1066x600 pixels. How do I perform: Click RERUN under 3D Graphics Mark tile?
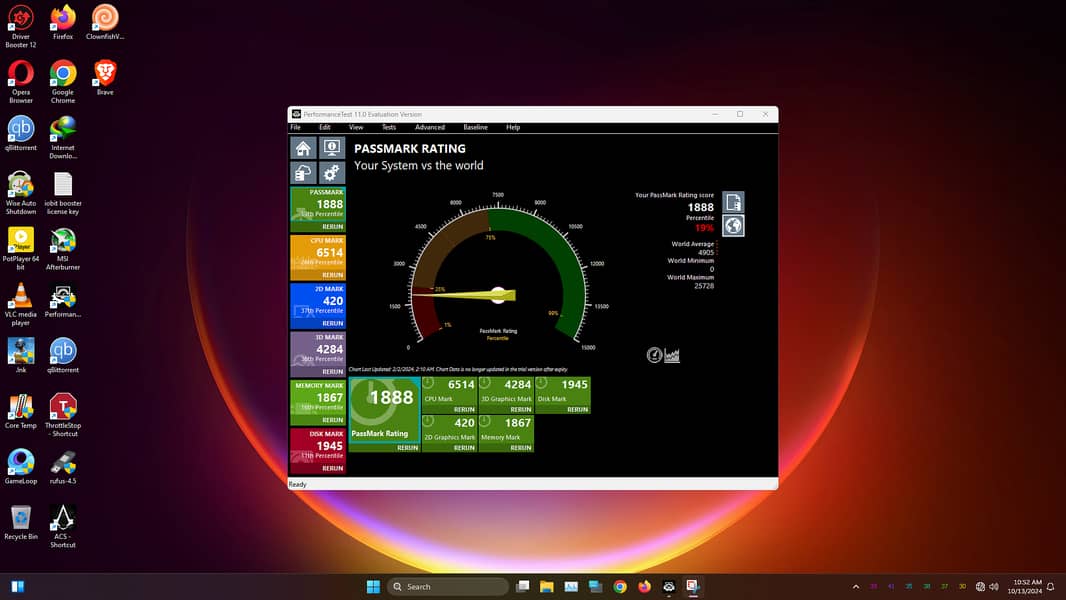(520, 410)
